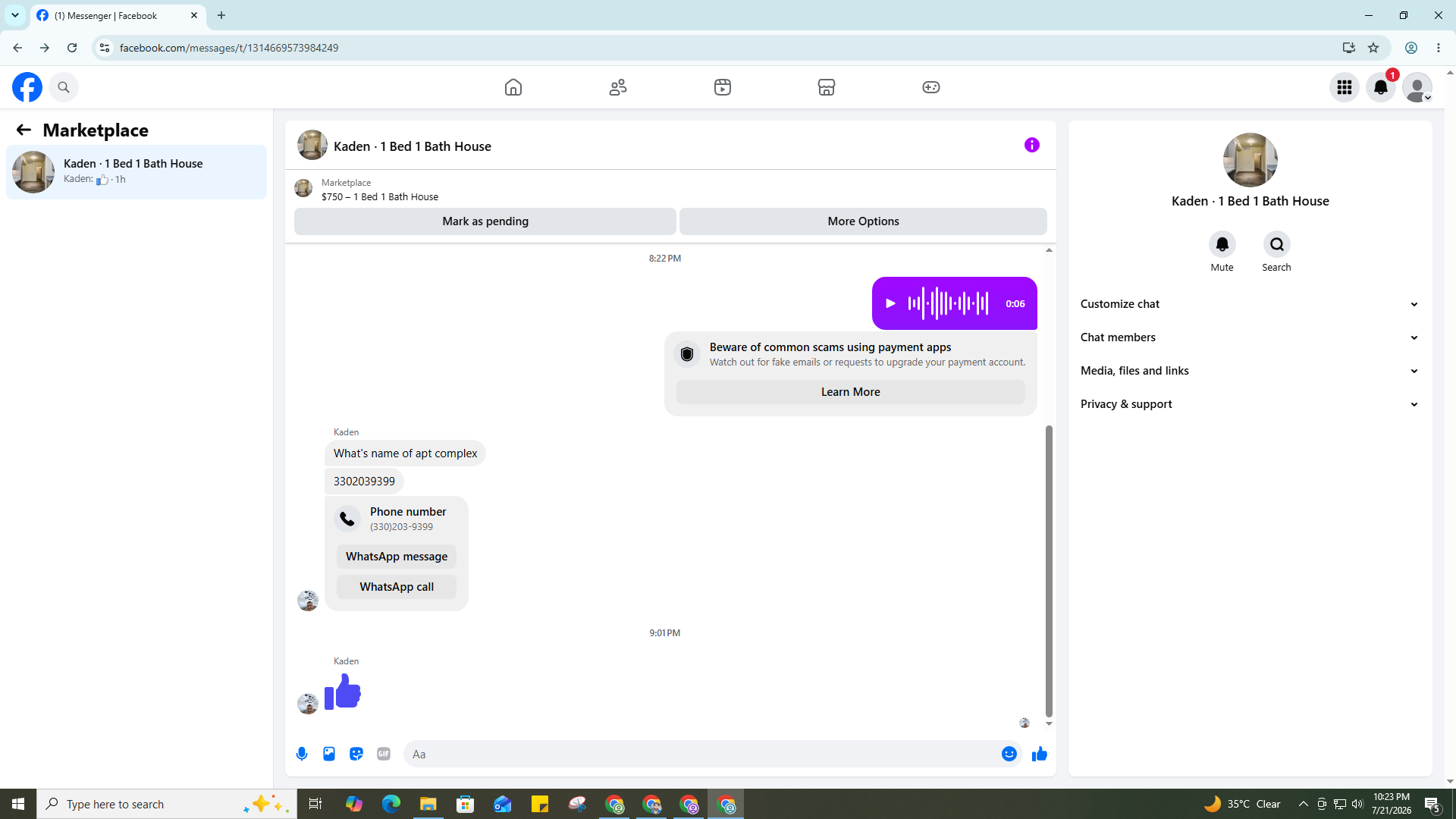
Task: Mute this conversation
Action: point(1222,244)
